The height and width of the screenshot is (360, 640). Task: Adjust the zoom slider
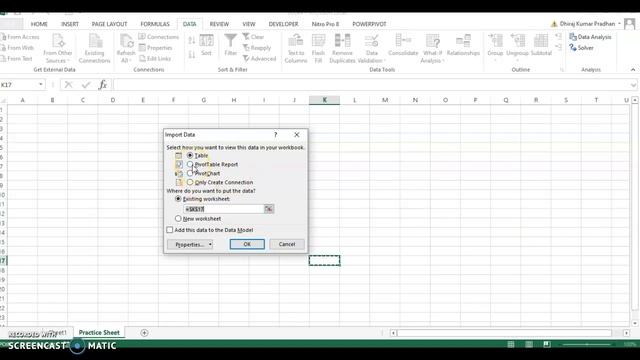[587, 344]
